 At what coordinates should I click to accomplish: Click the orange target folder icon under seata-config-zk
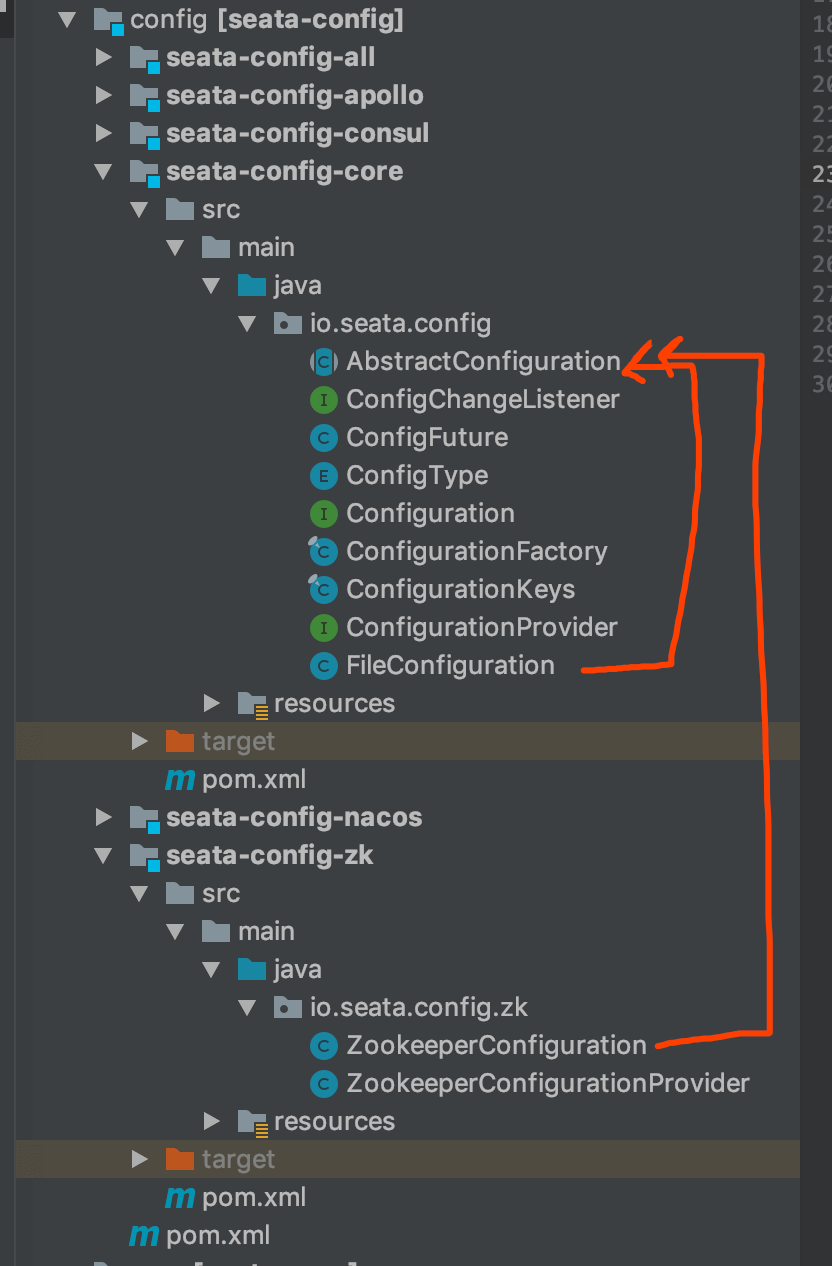pyautogui.click(x=179, y=1160)
